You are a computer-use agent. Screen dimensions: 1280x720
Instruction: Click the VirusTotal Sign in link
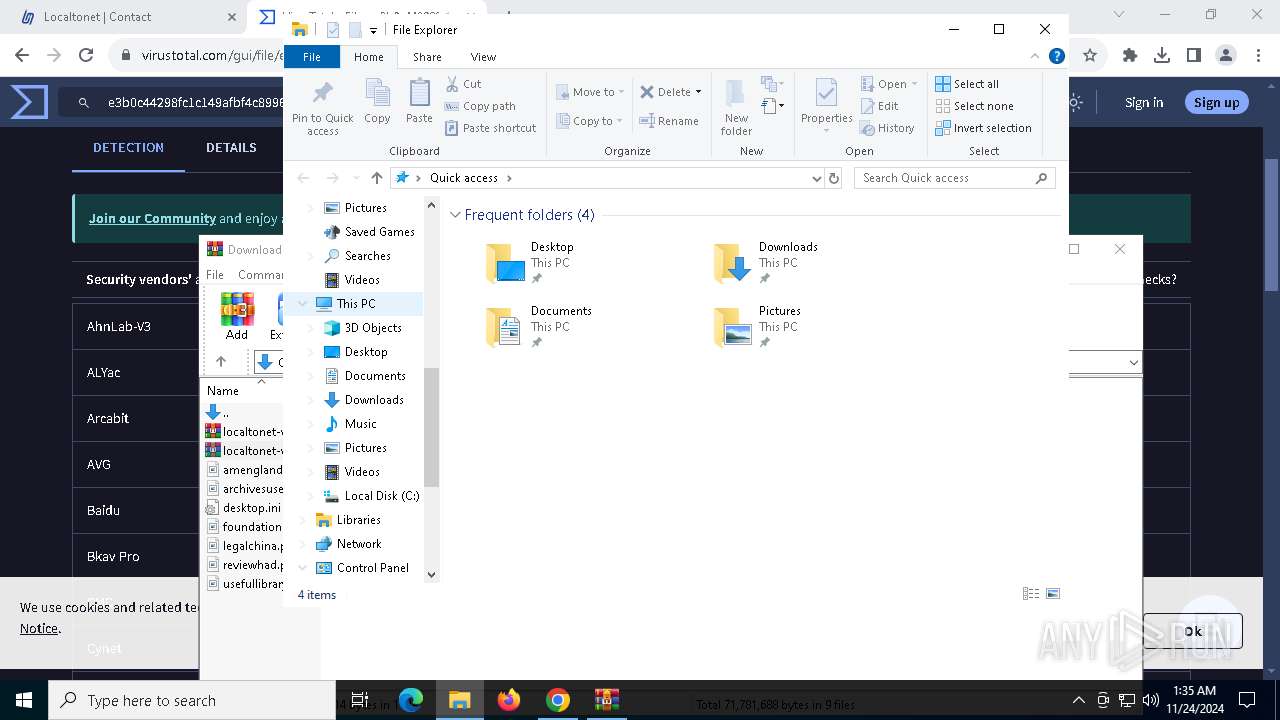[x=1144, y=102]
